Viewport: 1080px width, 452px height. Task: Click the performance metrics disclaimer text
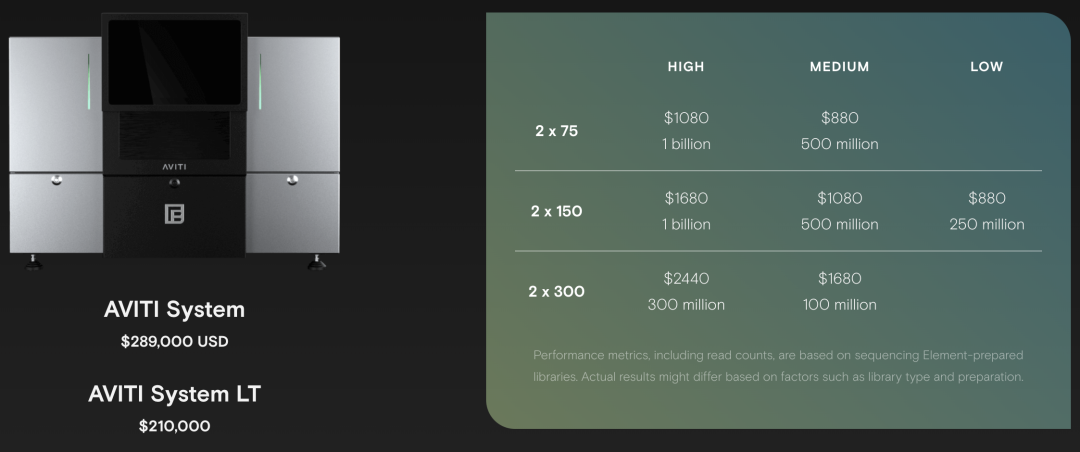pyautogui.click(x=778, y=367)
